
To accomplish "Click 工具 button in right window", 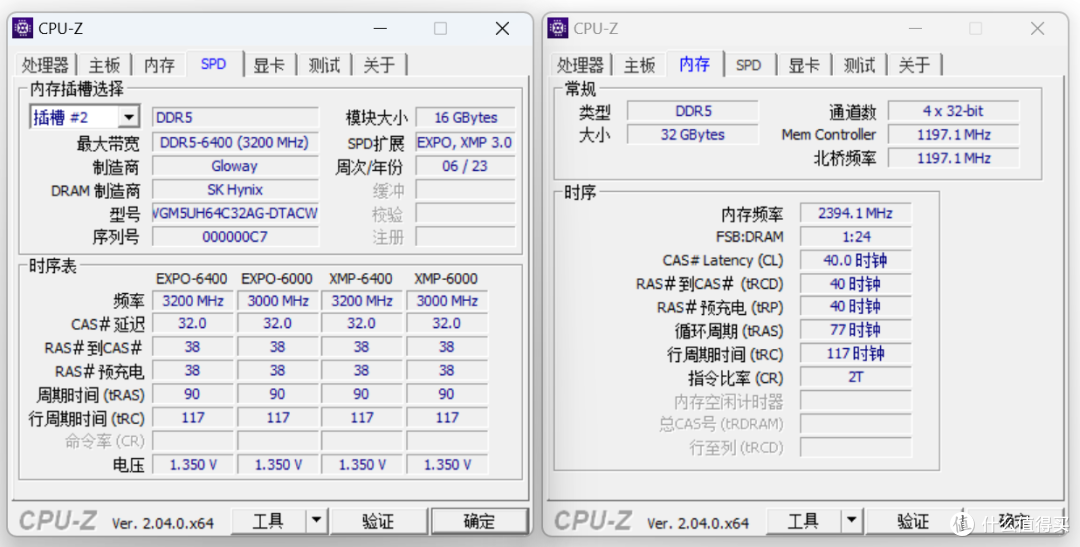I will tap(804, 521).
